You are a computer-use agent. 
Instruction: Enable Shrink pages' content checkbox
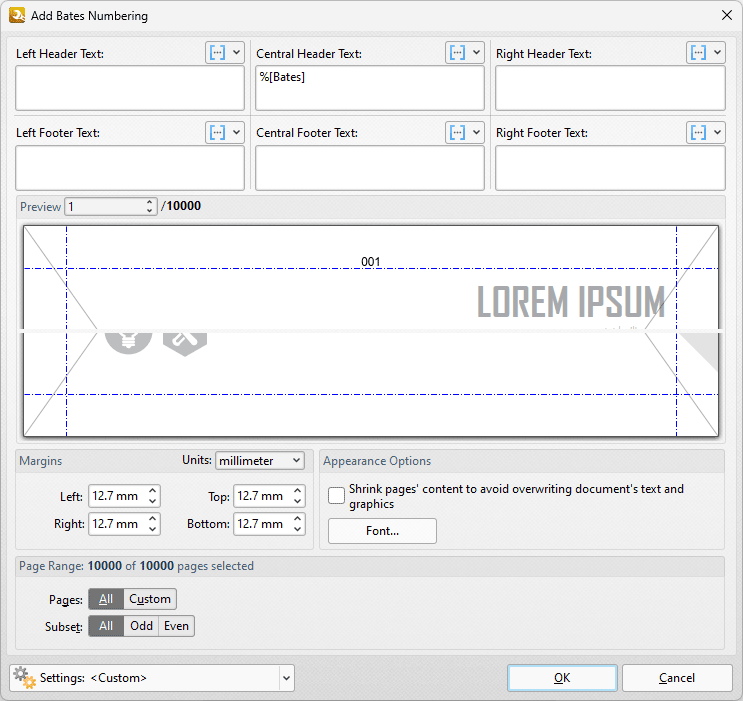pos(337,496)
